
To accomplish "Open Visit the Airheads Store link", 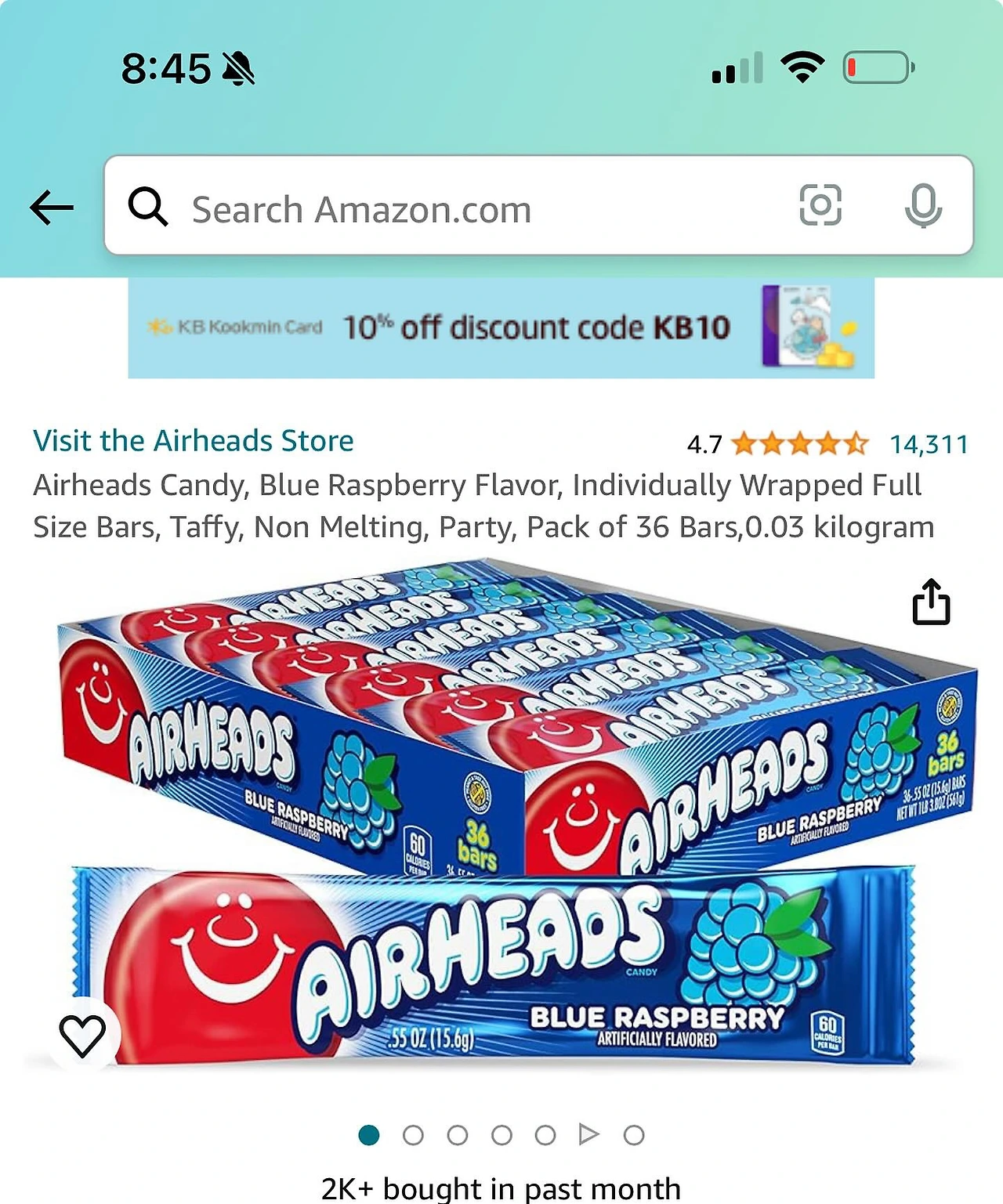I will pyautogui.click(x=194, y=440).
